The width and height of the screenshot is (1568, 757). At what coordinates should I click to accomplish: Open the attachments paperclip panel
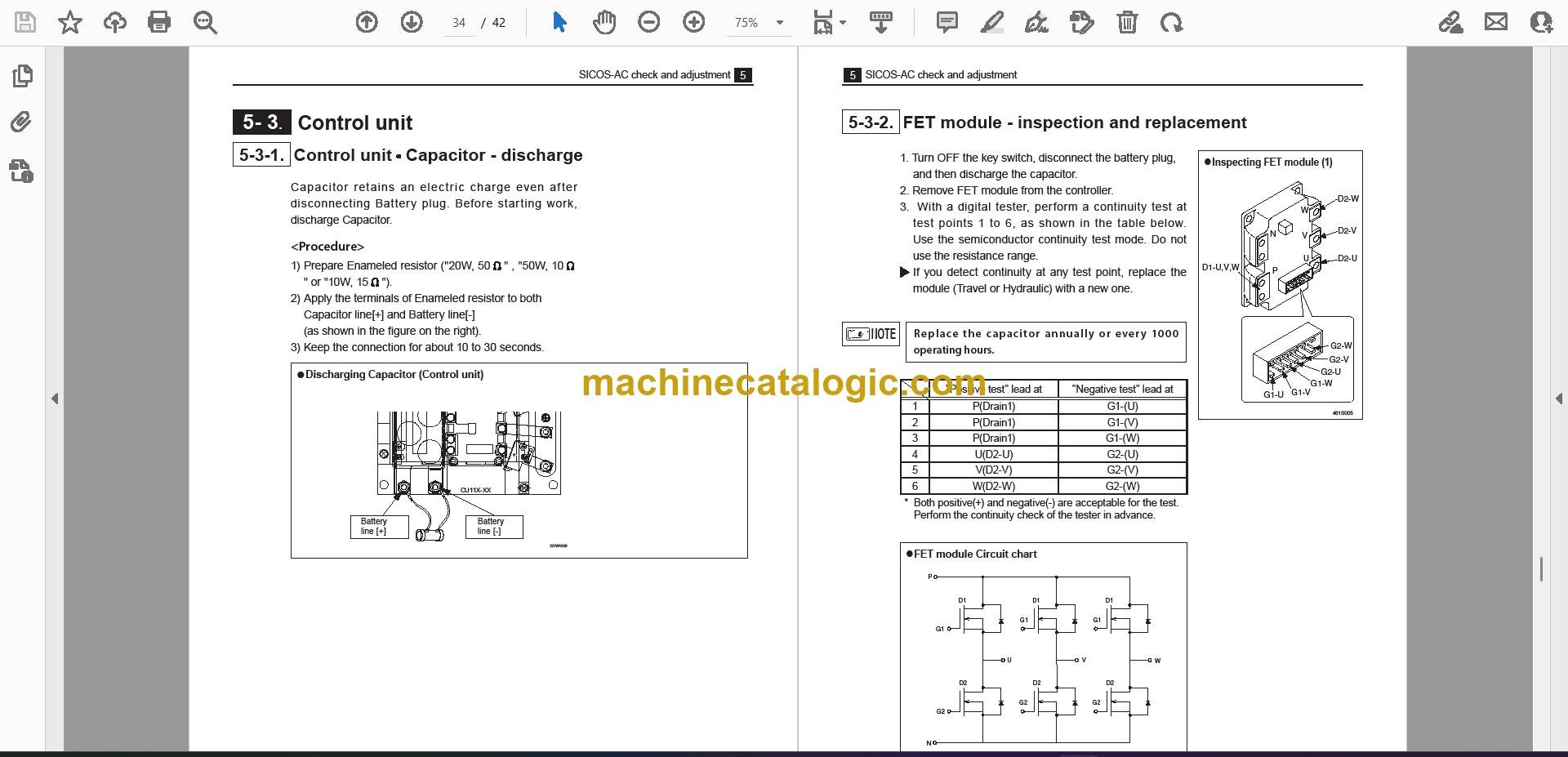[22, 122]
